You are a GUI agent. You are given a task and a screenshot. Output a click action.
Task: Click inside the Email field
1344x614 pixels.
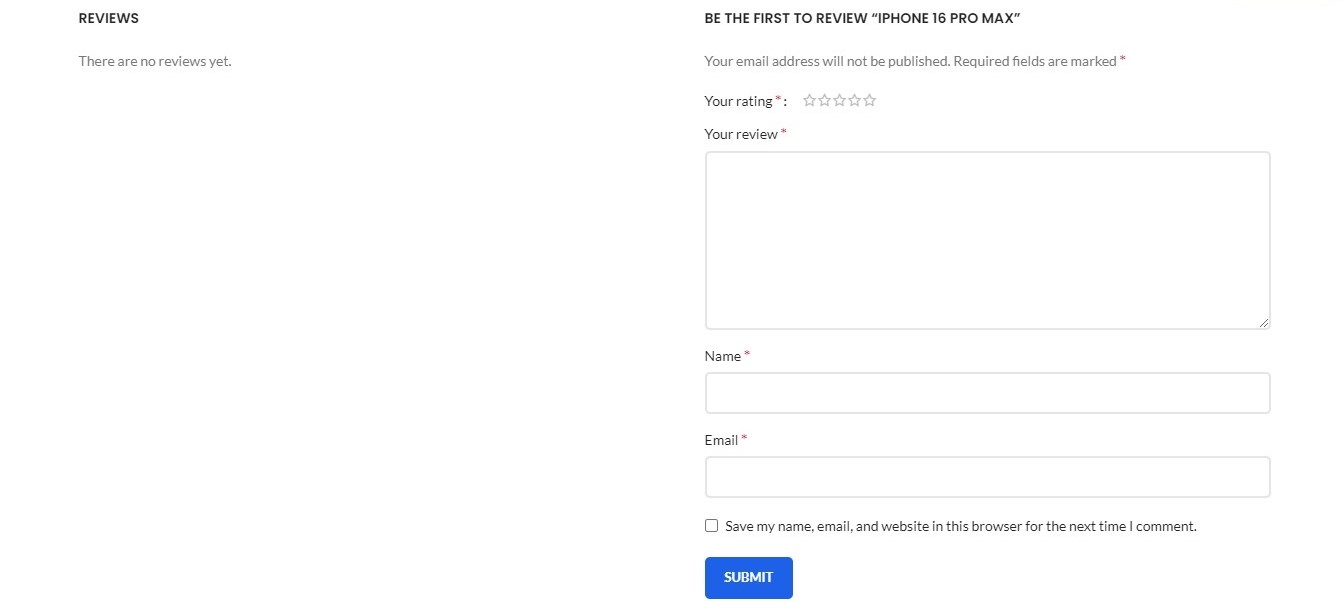tap(987, 477)
